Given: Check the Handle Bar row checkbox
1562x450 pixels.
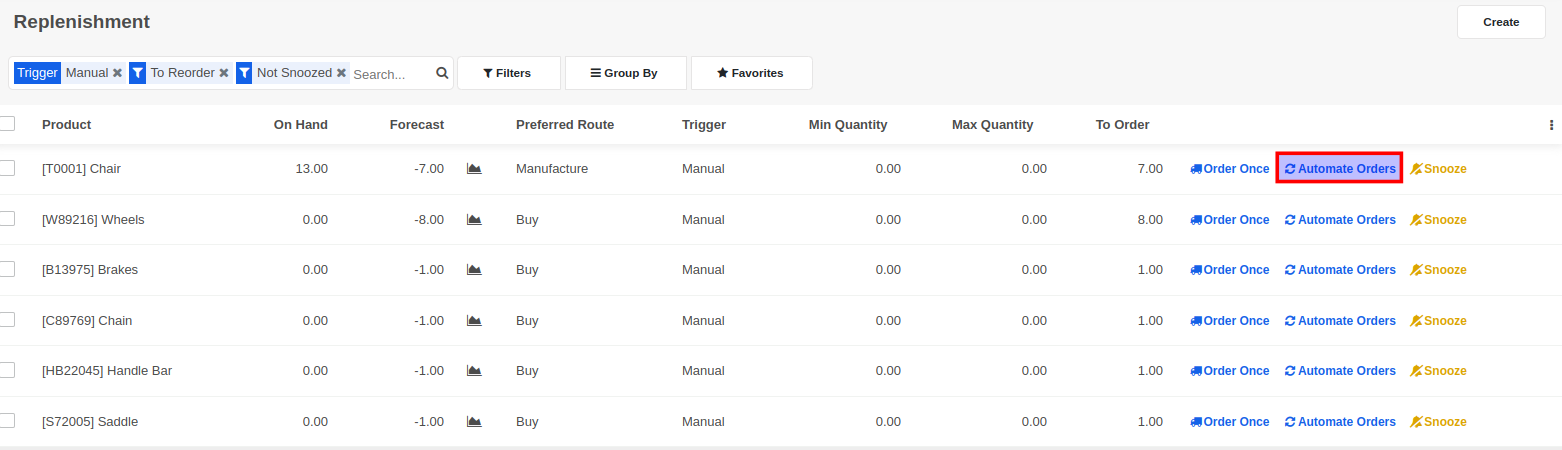Looking at the screenshot, I should coord(8,370).
